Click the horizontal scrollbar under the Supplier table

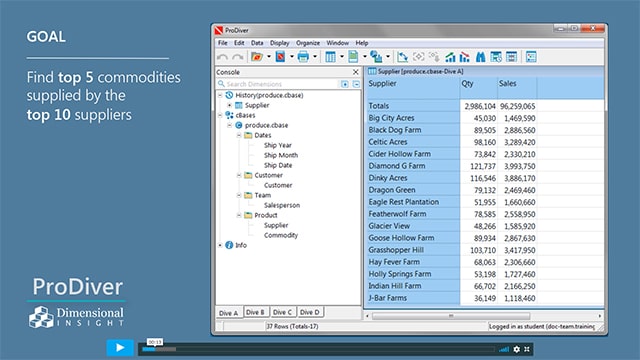pos(451,316)
